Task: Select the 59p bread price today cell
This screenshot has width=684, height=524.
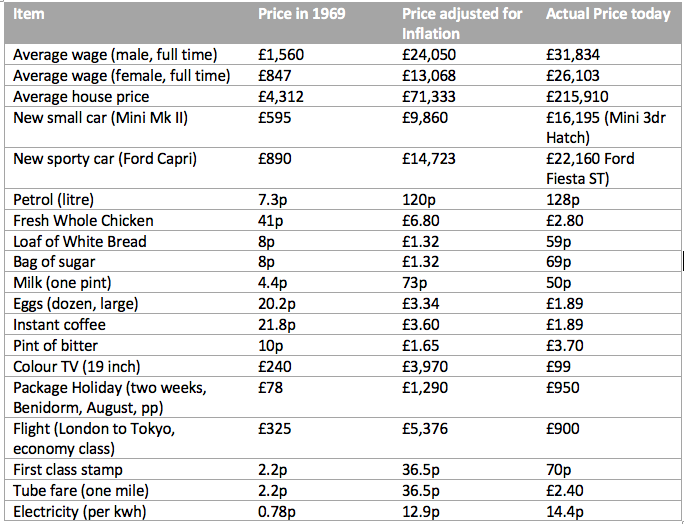Action: tap(558, 242)
